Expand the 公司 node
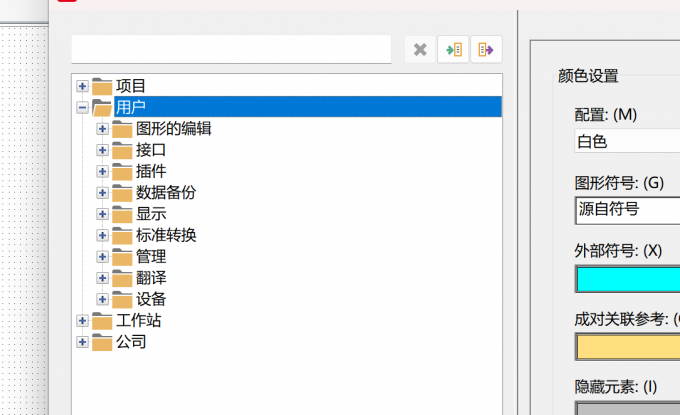This screenshot has width=680, height=415. [82, 342]
